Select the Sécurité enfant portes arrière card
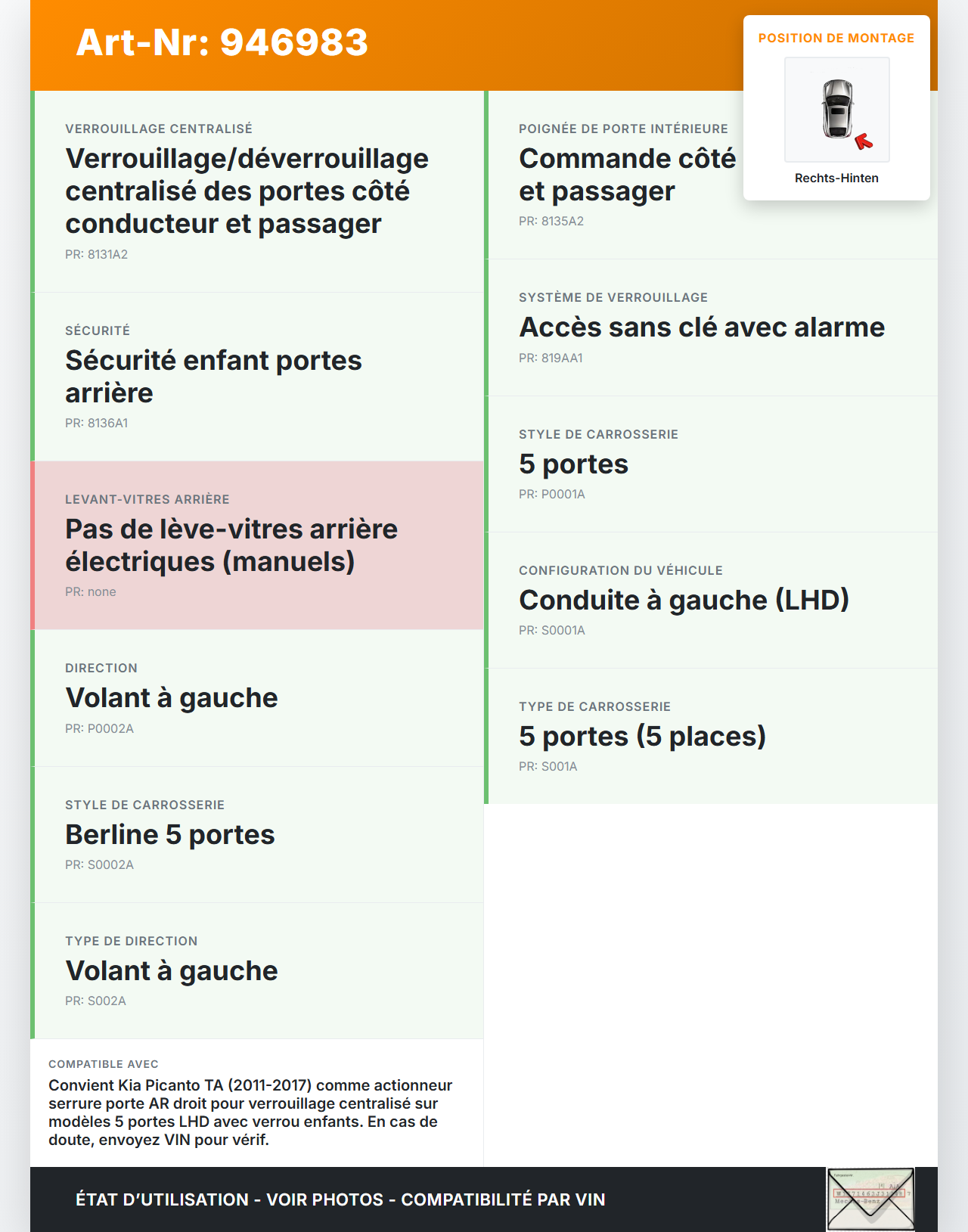This screenshot has height=1232, width=968. 257,376
